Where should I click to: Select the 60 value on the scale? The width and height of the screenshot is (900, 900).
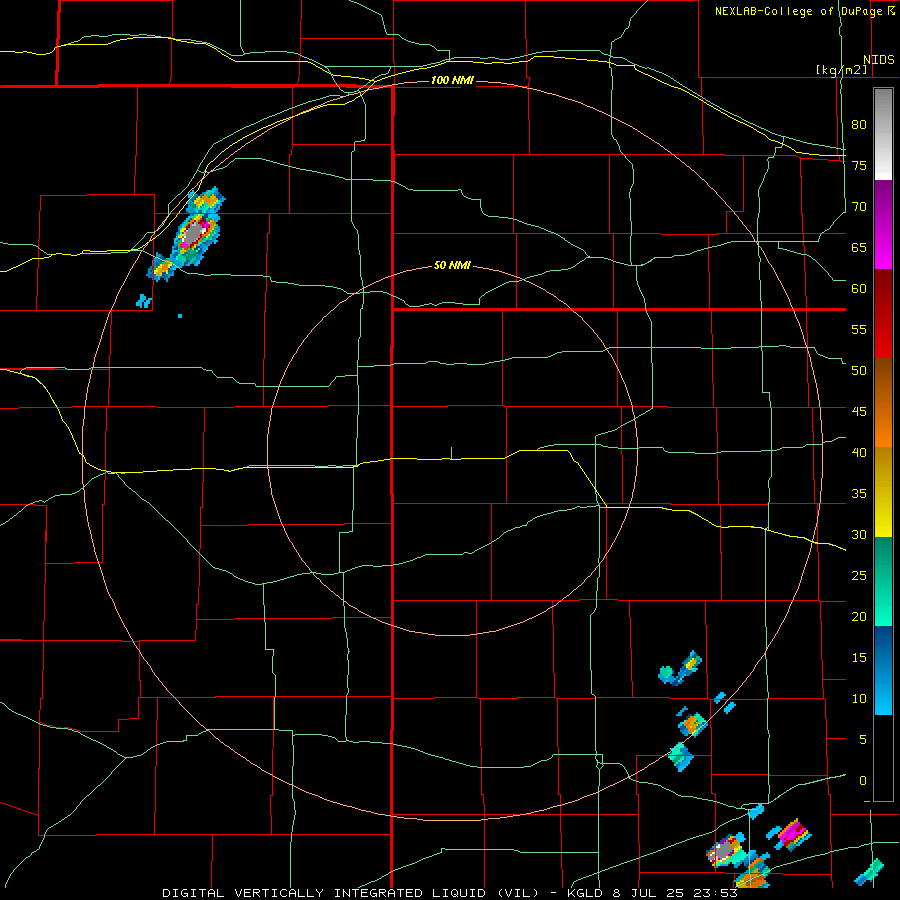tap(859, 288)
